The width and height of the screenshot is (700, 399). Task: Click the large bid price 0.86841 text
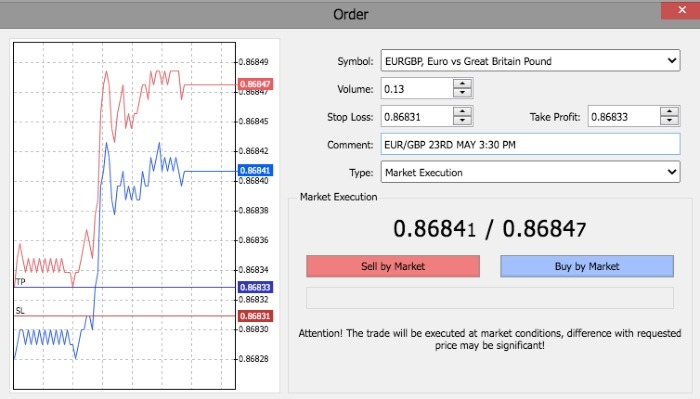click(434, 229)
